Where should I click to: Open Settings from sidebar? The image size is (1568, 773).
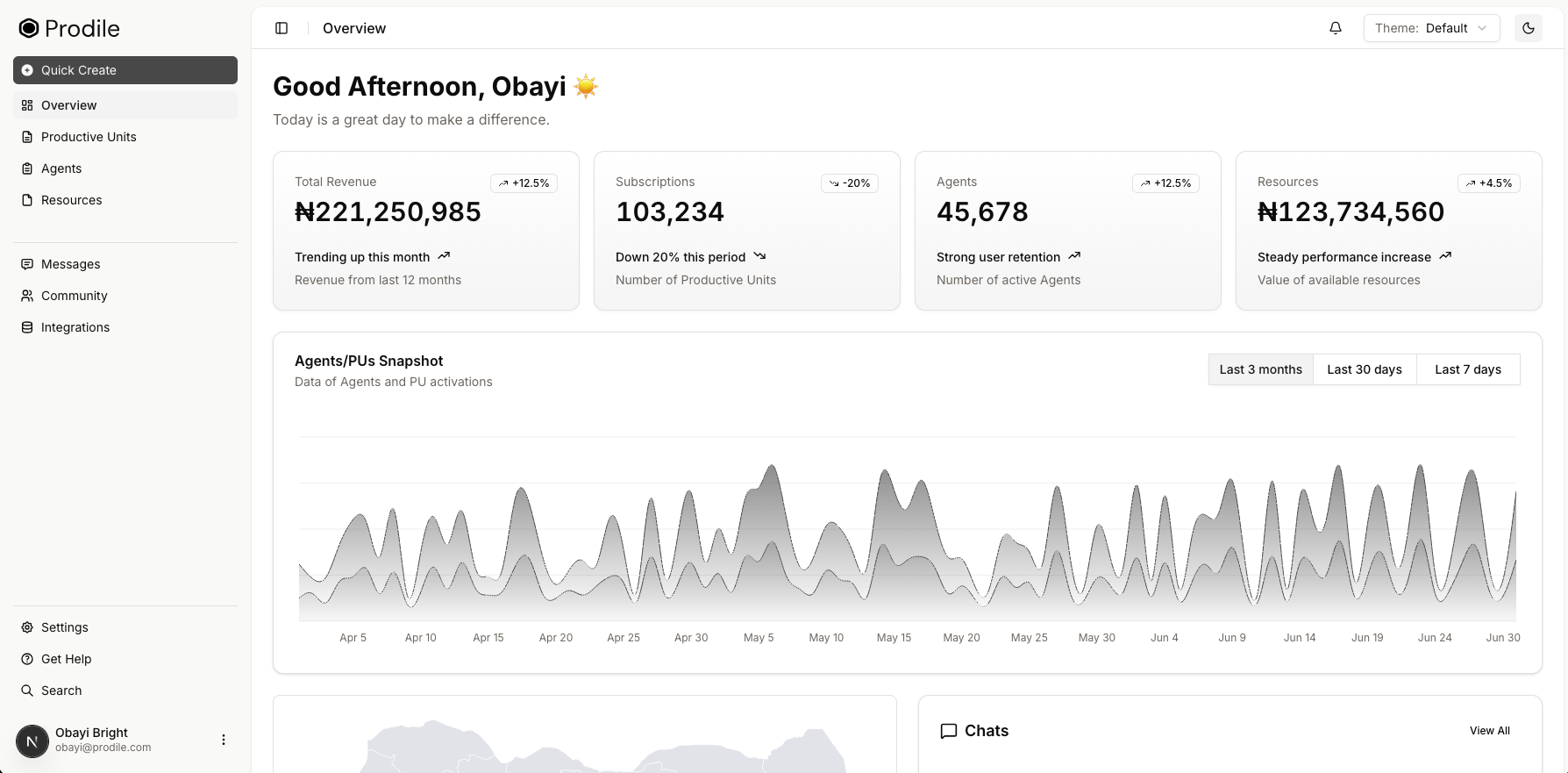[x=64, y=627]
